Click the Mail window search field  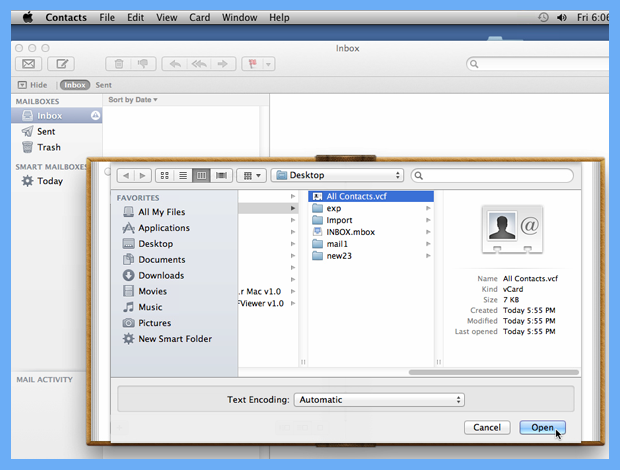click(x=538, y=64)
